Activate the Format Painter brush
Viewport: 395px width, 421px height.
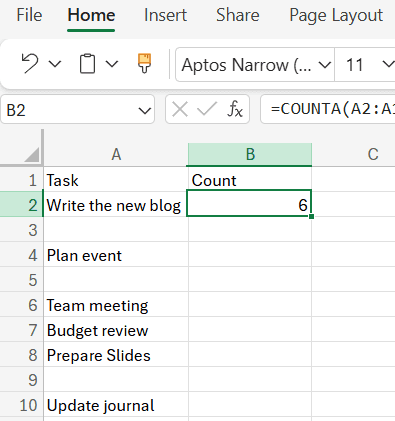coord(144,63)
